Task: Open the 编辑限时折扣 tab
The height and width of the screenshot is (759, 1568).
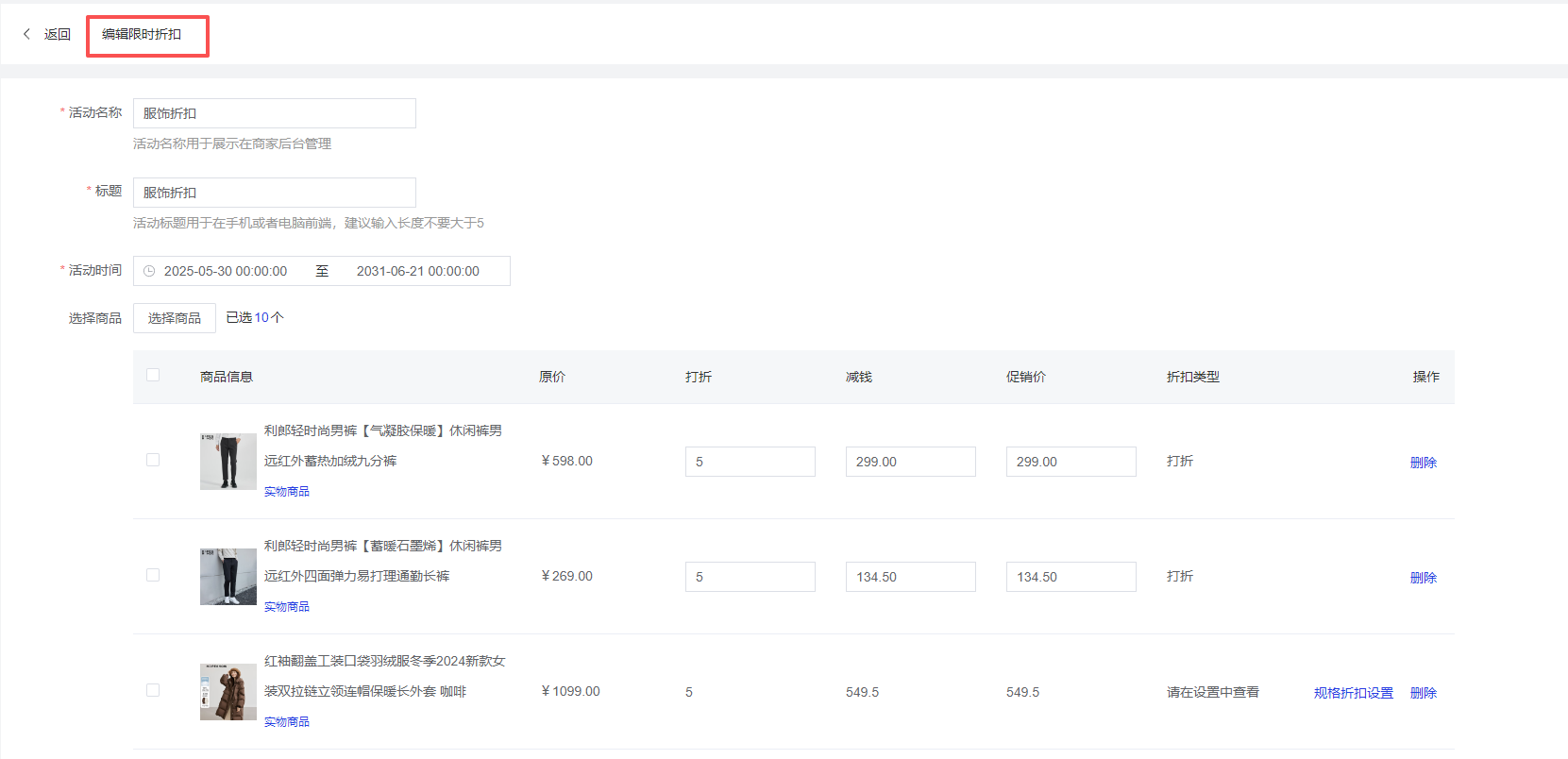Action: click(142, 34)
